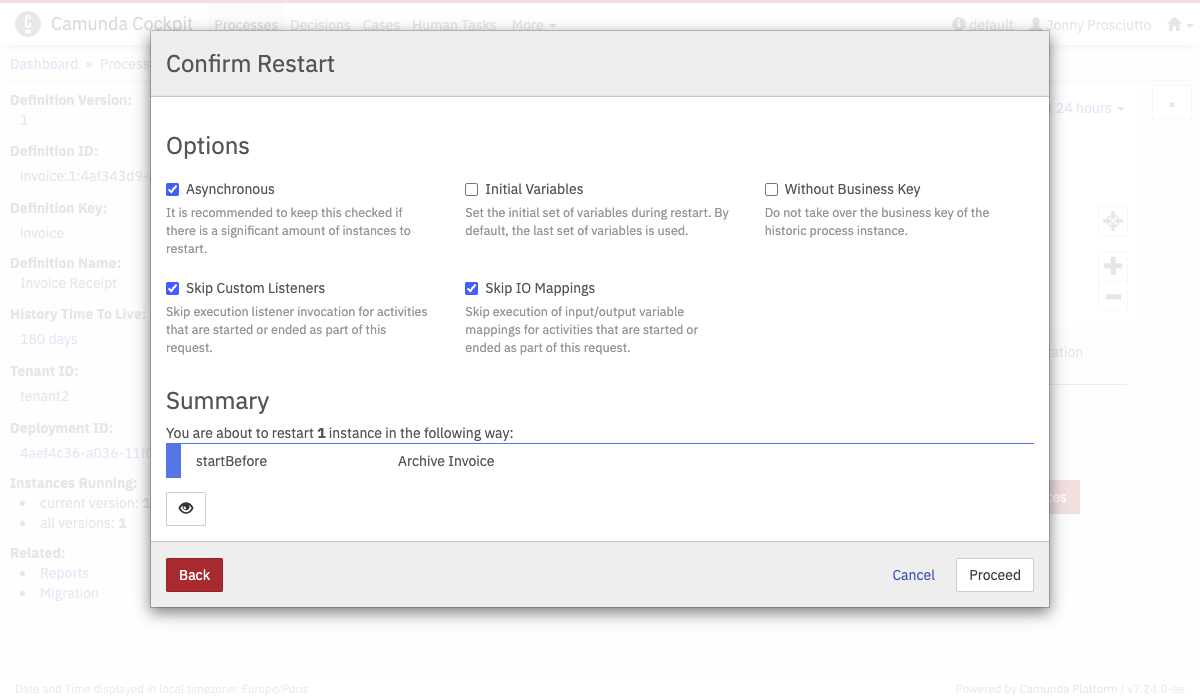Open the Human Tasks menu item
Image resolution: width=1200 pixels, height=700 pixels.
coord(454,25)
